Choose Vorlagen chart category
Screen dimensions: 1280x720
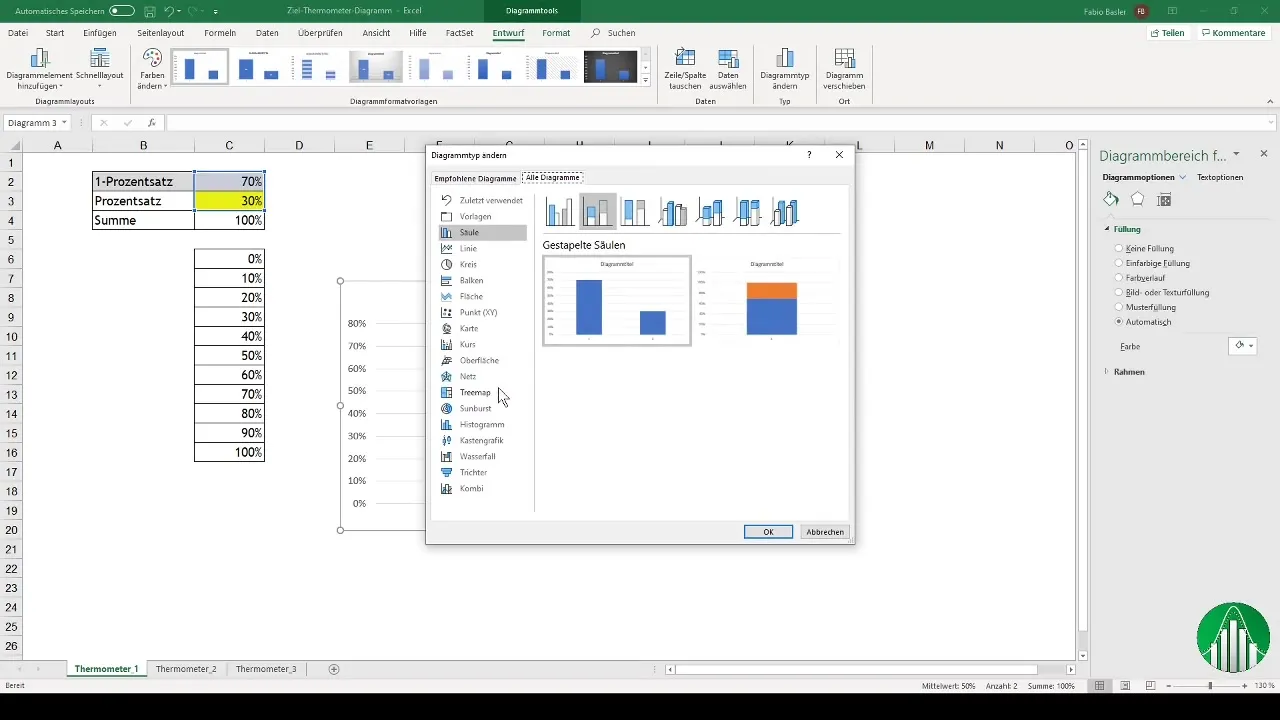(482, 216)
